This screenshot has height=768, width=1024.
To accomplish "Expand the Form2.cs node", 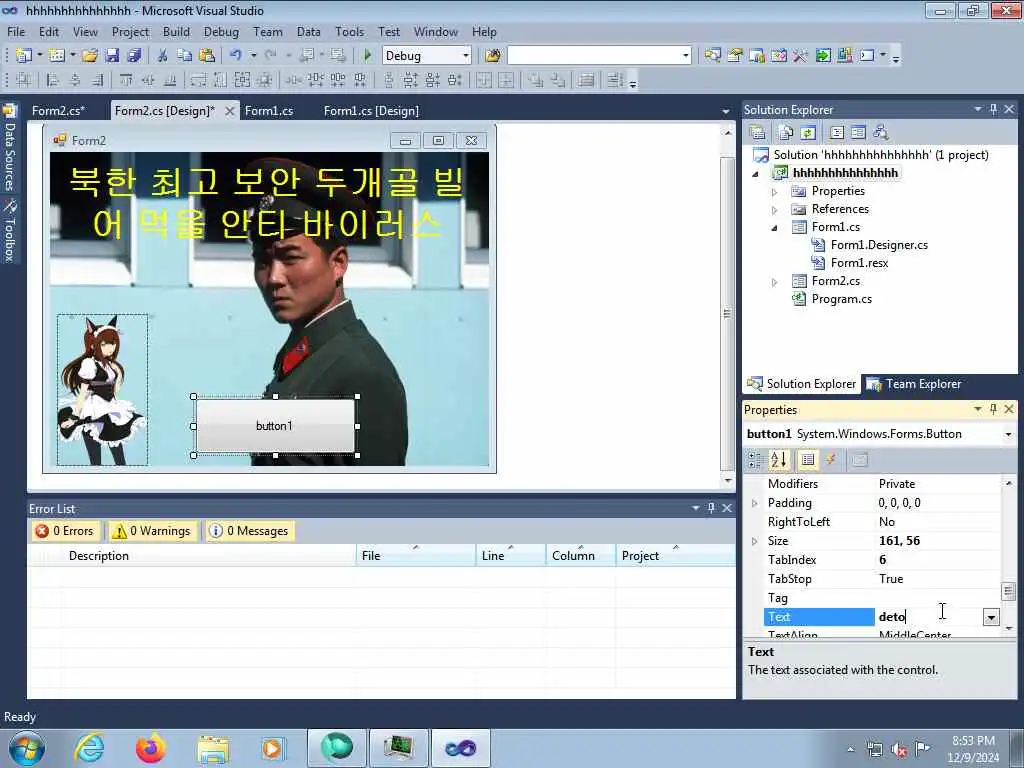I will [775, 282].
